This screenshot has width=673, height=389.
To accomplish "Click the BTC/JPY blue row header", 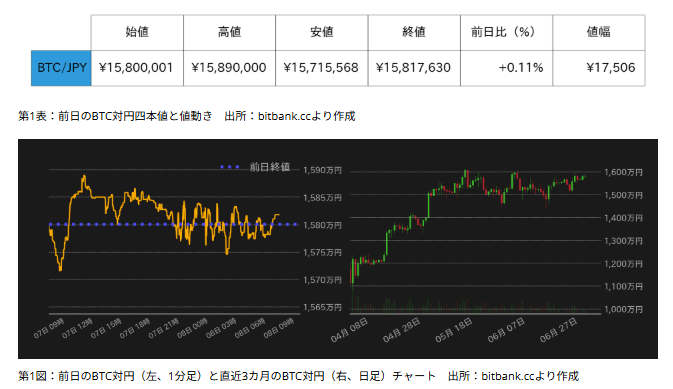I will [61, 68].
